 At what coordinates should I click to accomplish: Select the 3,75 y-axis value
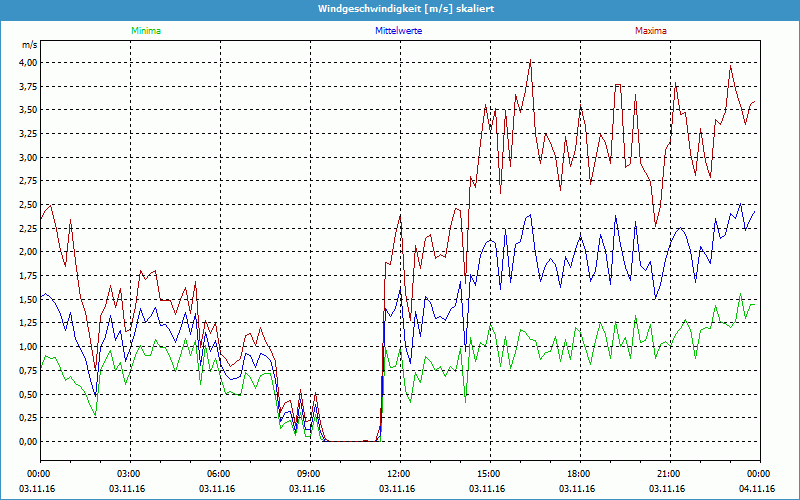point(29,87)
